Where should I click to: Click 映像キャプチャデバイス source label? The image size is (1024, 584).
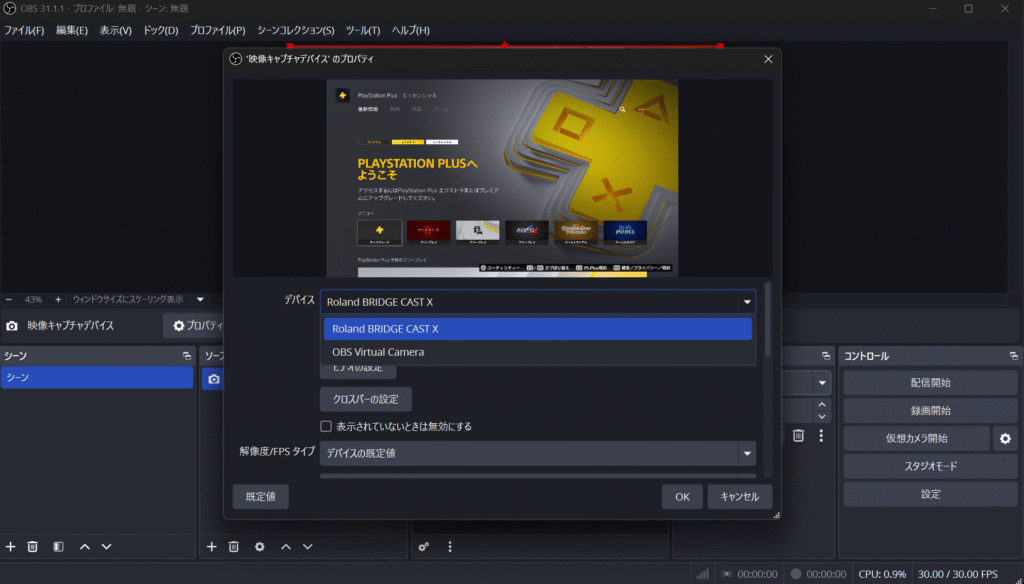pyautogui.click(x=71, y=325)
